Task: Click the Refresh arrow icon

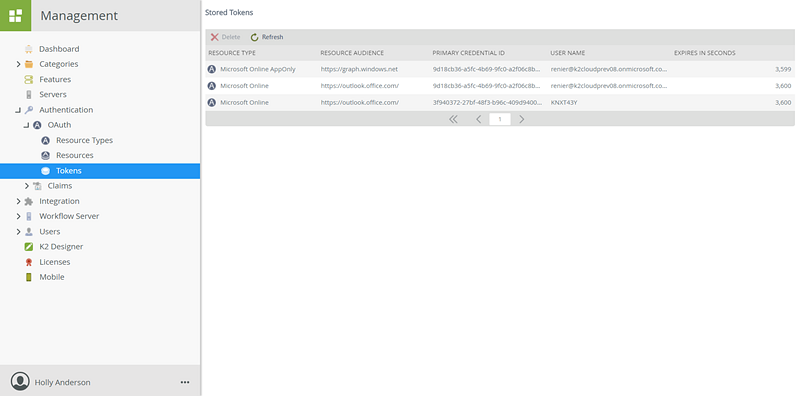Action: click(255, 37)
